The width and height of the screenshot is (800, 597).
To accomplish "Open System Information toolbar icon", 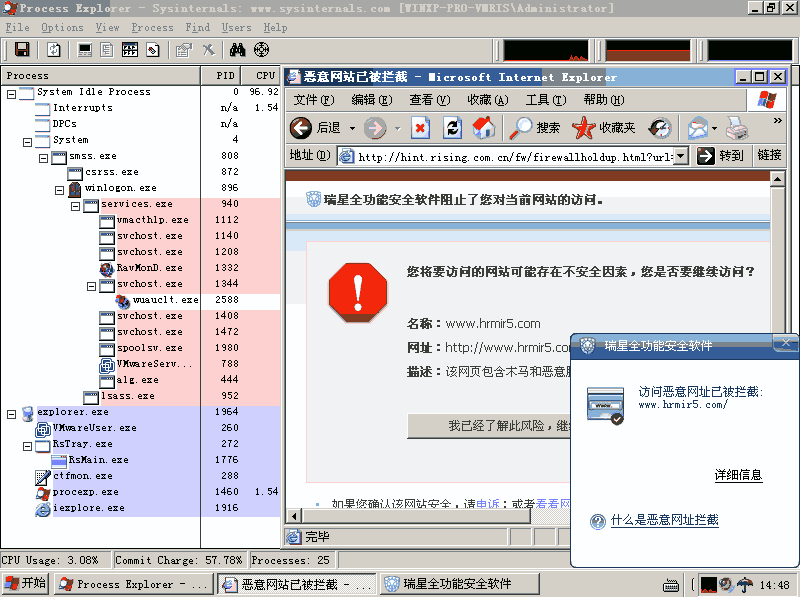I will 85,50.
